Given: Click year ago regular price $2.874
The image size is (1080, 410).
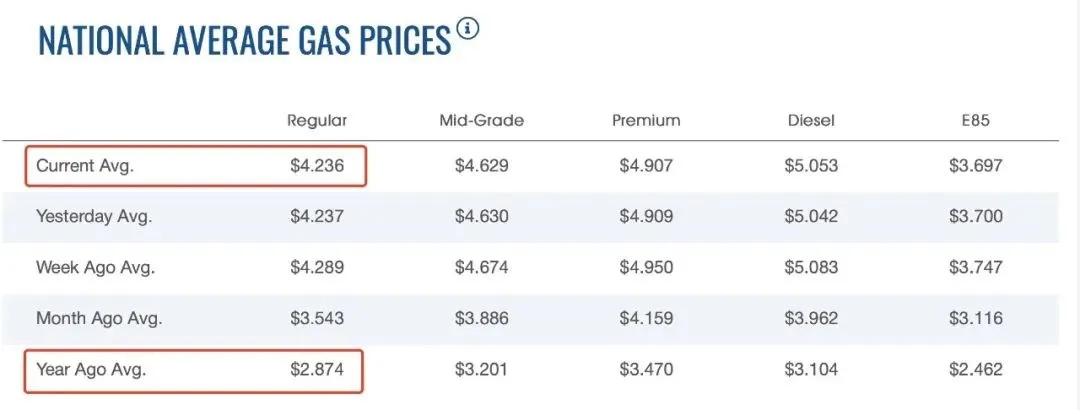Looking at the screenshot, I should click(x=317, y=370).
